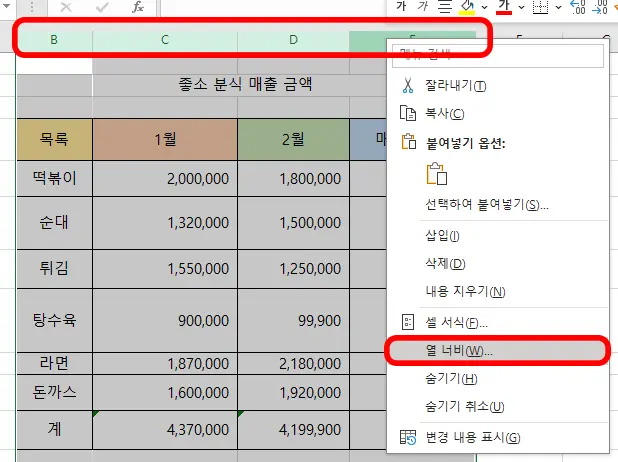Viewport: 618px width, 462px height.
Task: Click the cell with 1,870,000
Action: coord(165,363)
